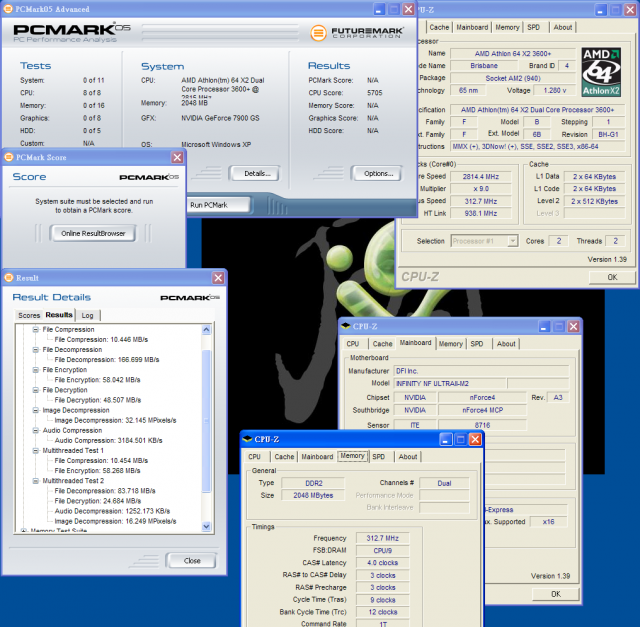Collapse the File Decryption tree node
Viewport: 640px width, 627px height.
tap(36, 390)
